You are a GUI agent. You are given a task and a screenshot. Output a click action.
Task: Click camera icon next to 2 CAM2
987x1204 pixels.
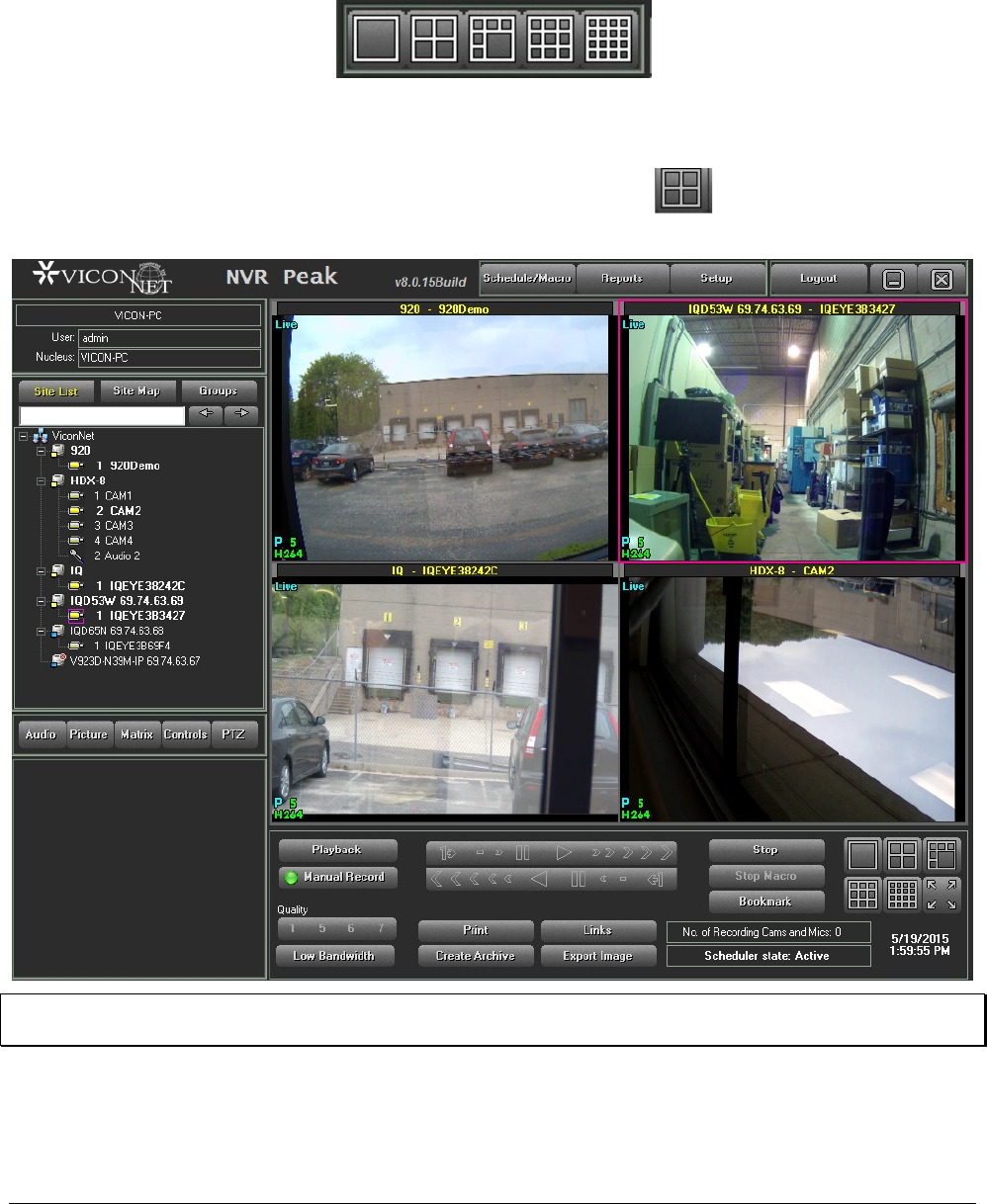pyautogui.click(x=76, y=511)
